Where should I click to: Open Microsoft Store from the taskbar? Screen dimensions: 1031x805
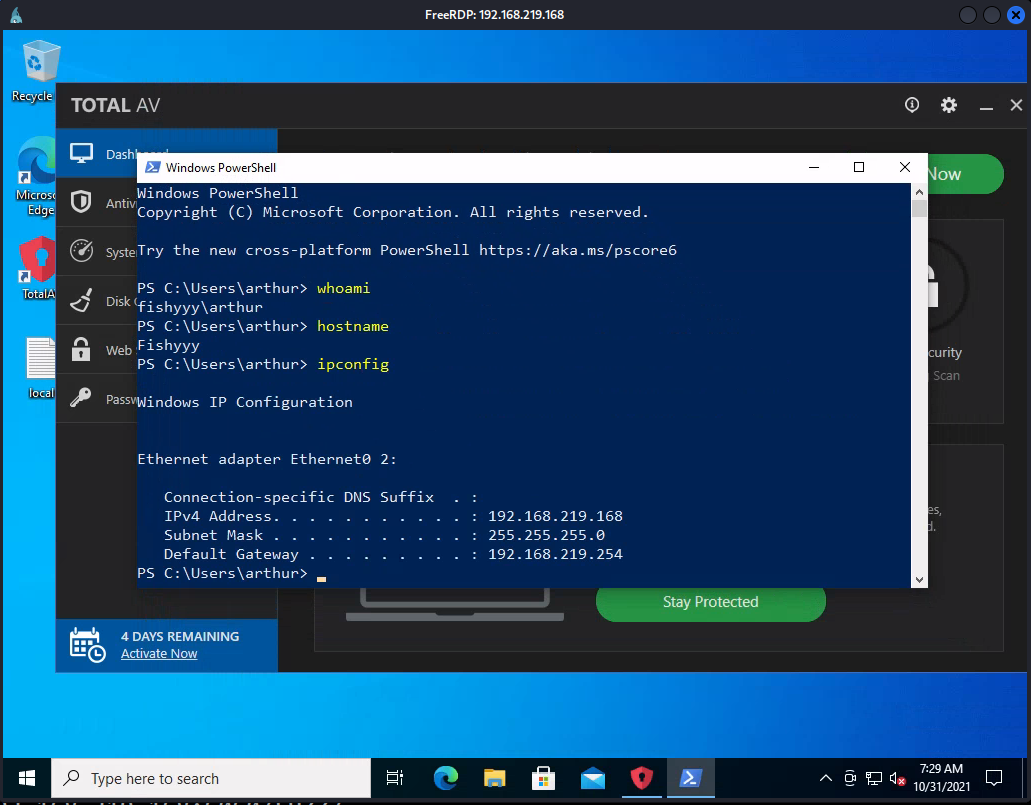click(x=543, y=779)
